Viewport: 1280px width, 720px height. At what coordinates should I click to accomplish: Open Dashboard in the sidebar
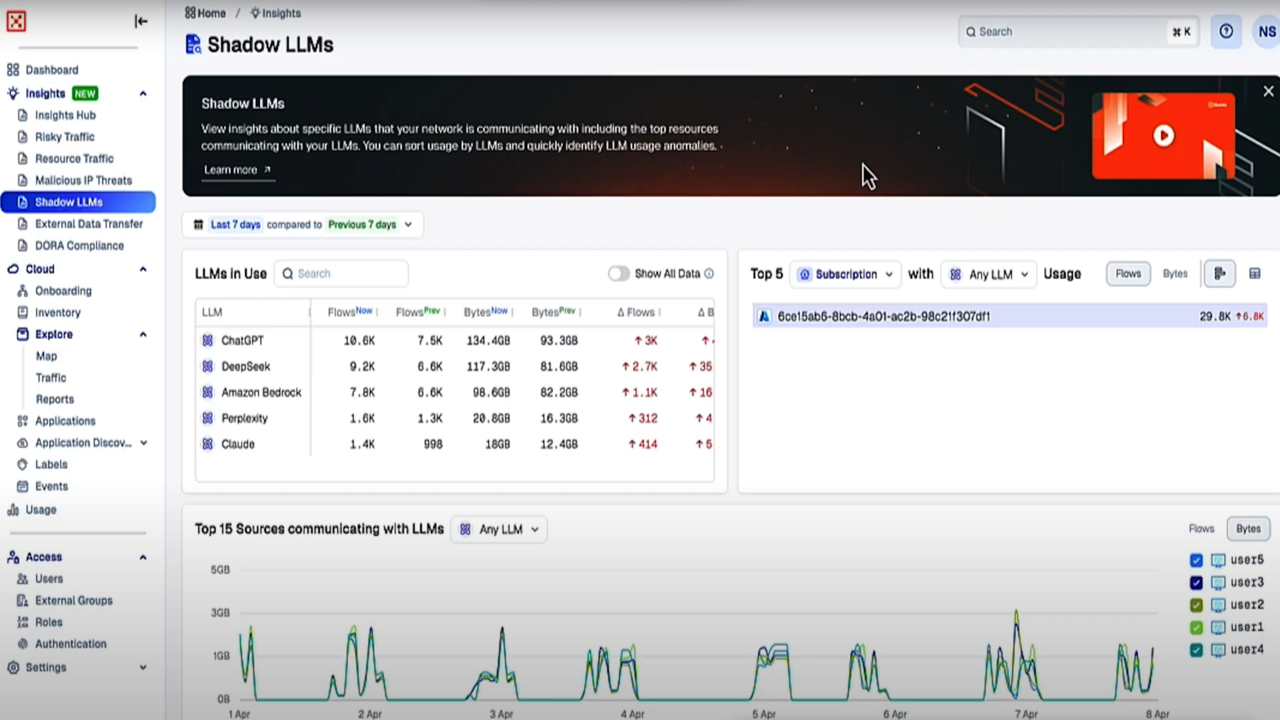51,70
